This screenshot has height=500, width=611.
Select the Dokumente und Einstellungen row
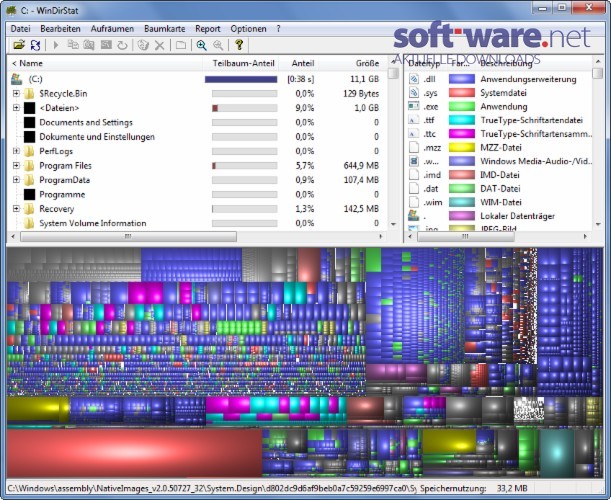(x=195, y=137)
